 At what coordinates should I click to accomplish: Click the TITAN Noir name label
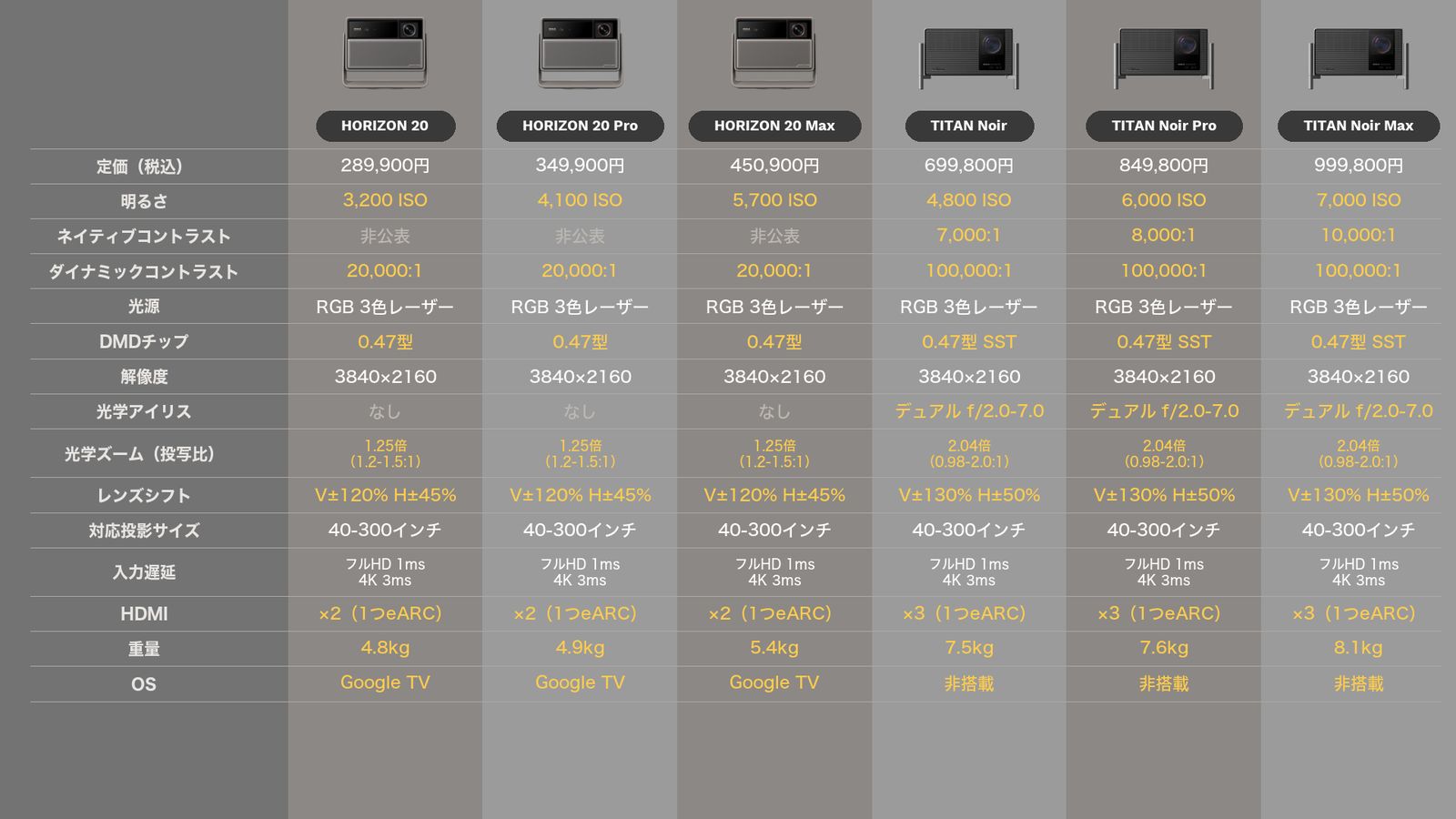pos(969,126)
